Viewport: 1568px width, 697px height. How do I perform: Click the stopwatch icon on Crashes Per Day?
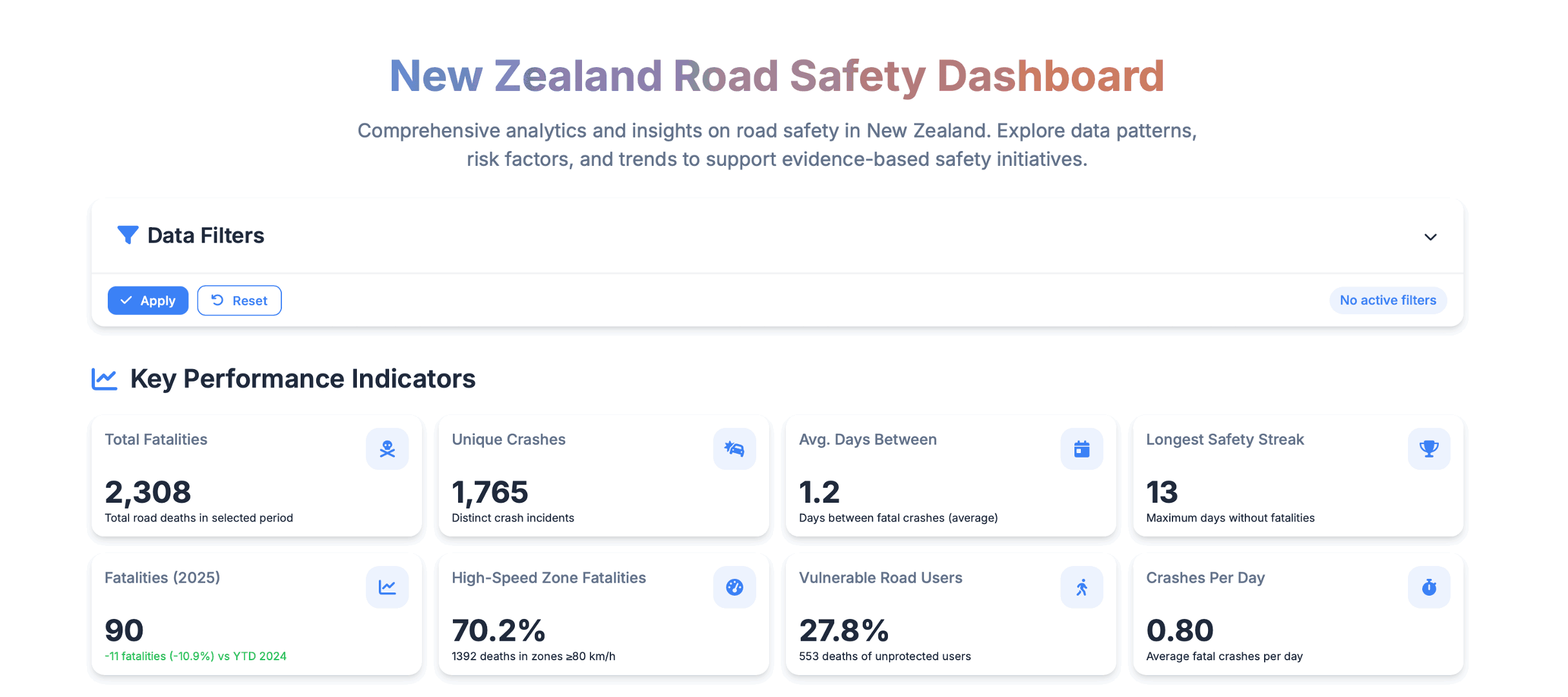click(1429, 587)
